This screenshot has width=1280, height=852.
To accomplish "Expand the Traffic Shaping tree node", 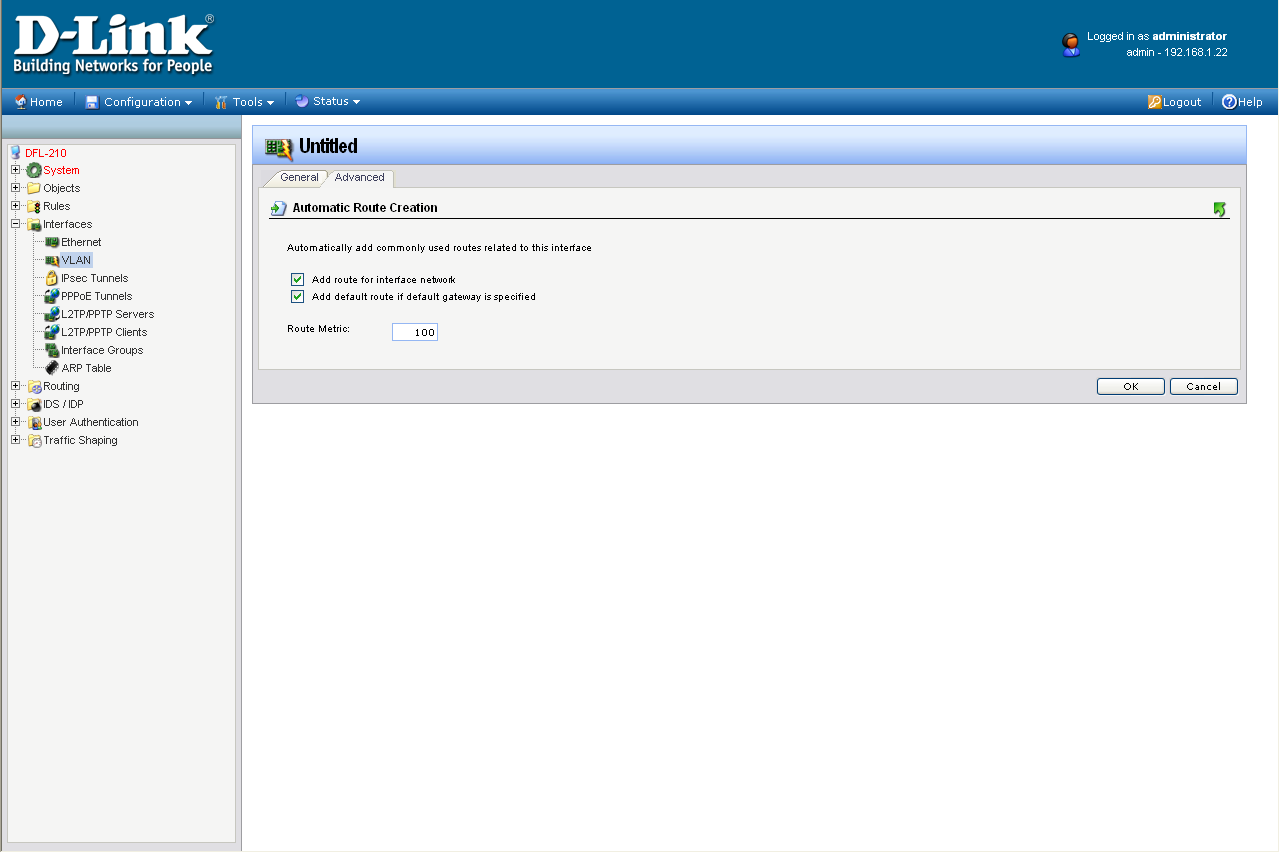I will pos(16,440).
